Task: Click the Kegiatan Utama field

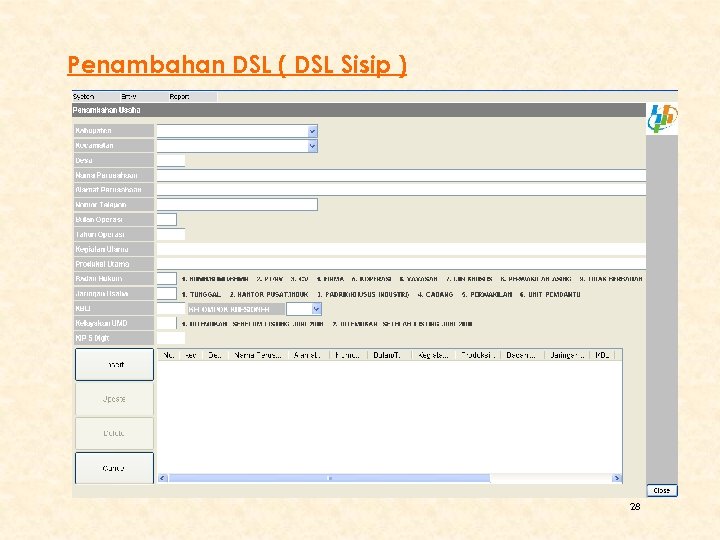Action: (401, 249)
